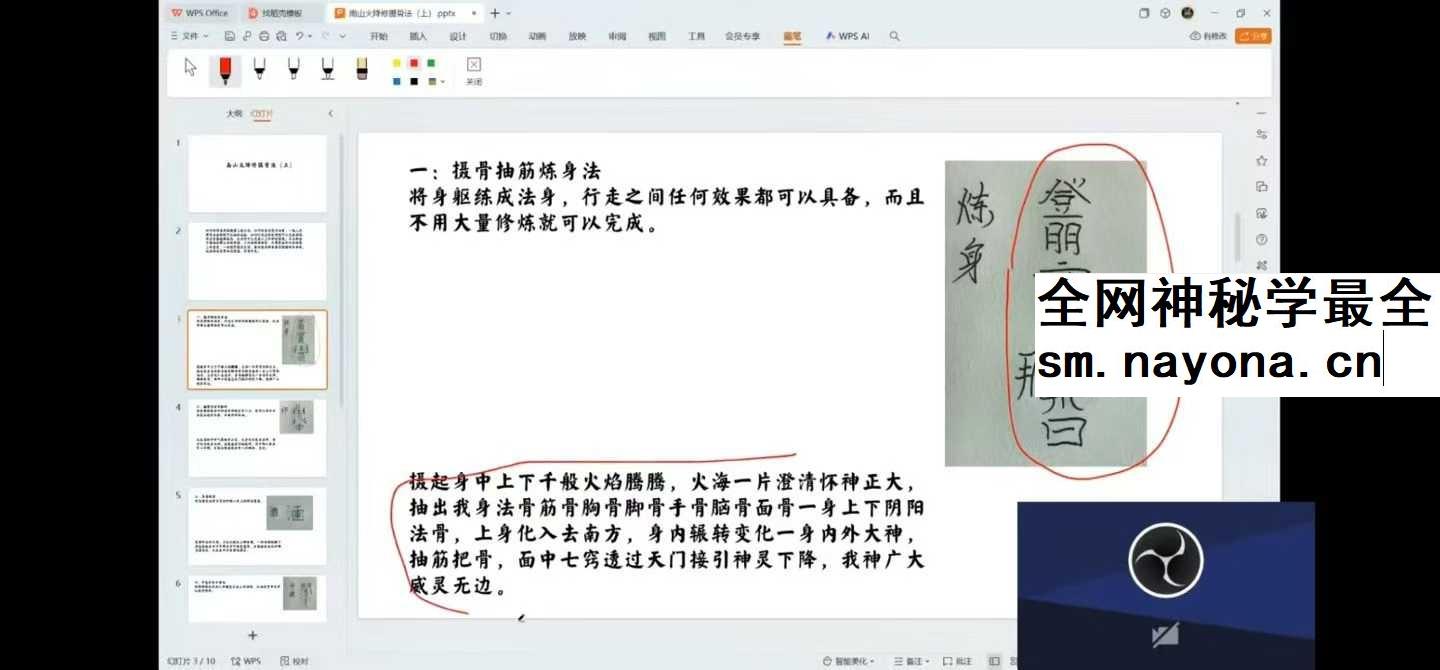Screen dimensions: 1440x670
Task: Open the 文件 menu
Action: pyautogui.click(x=190, y=36)
